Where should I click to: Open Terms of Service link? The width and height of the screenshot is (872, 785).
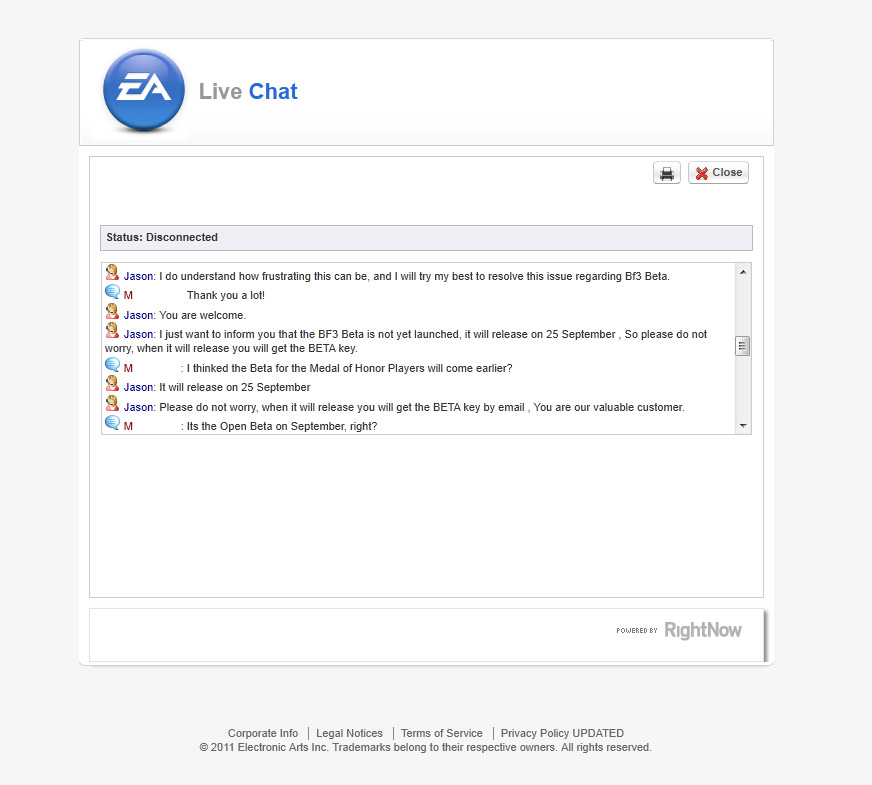442,733
